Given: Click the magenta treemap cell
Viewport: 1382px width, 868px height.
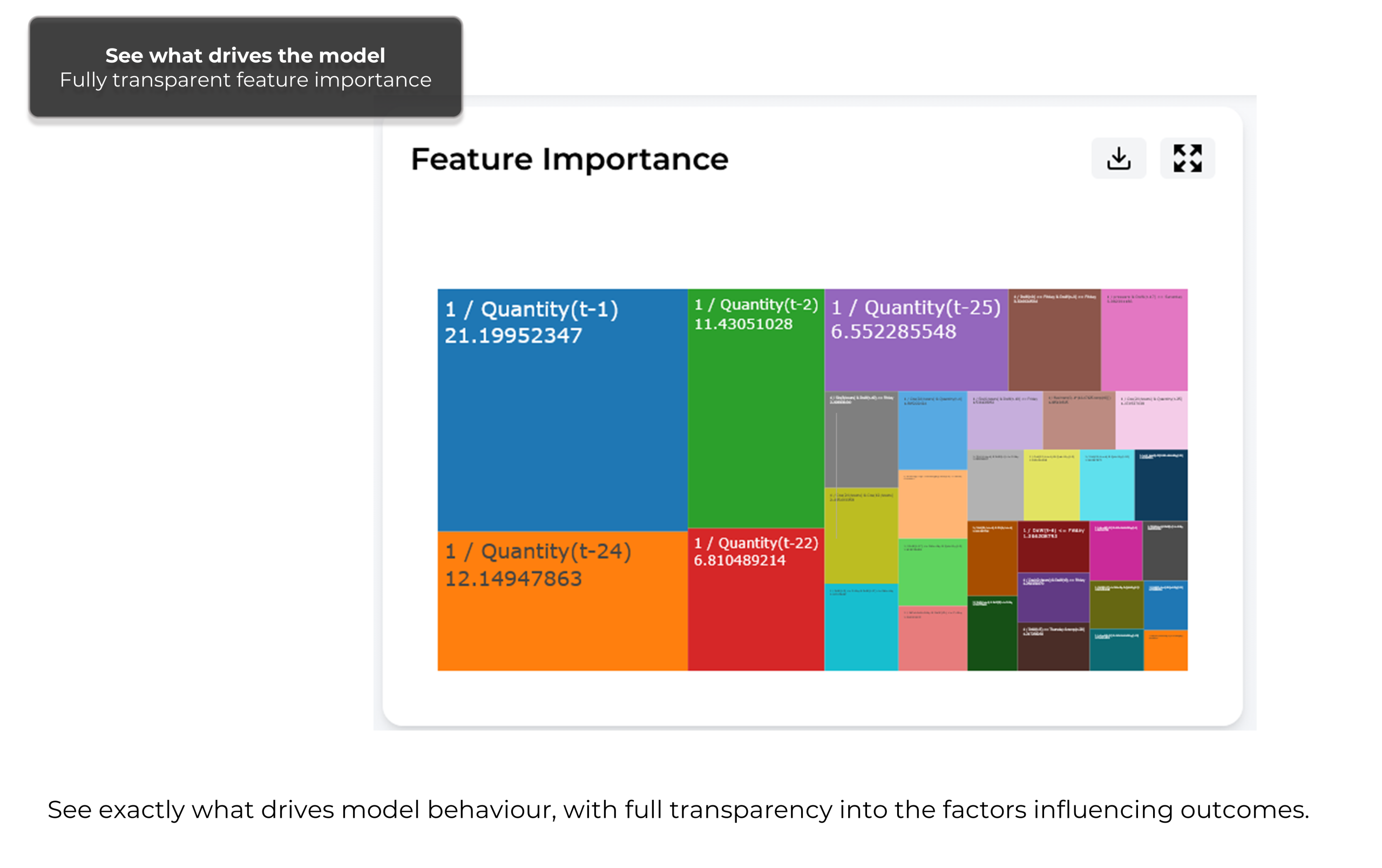Looking at the screenshot, I should [x=1116, y=551].
